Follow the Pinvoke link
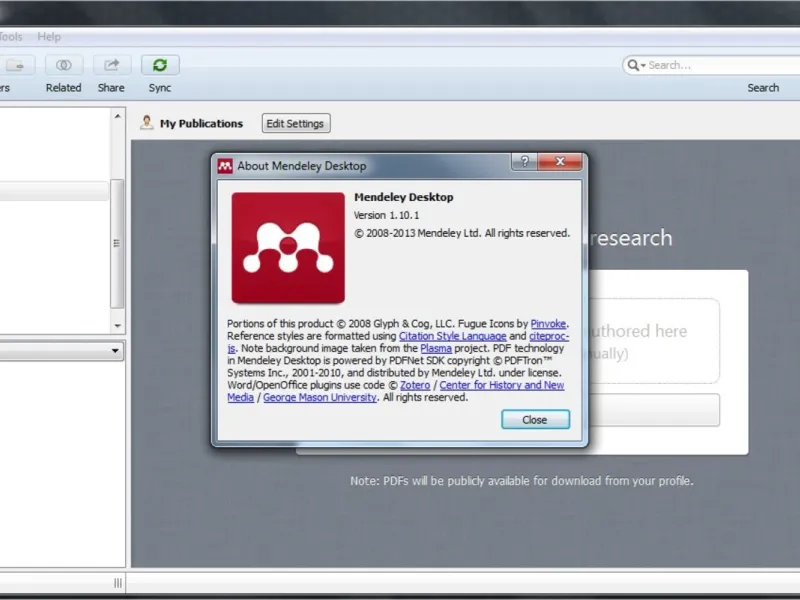 548,323
